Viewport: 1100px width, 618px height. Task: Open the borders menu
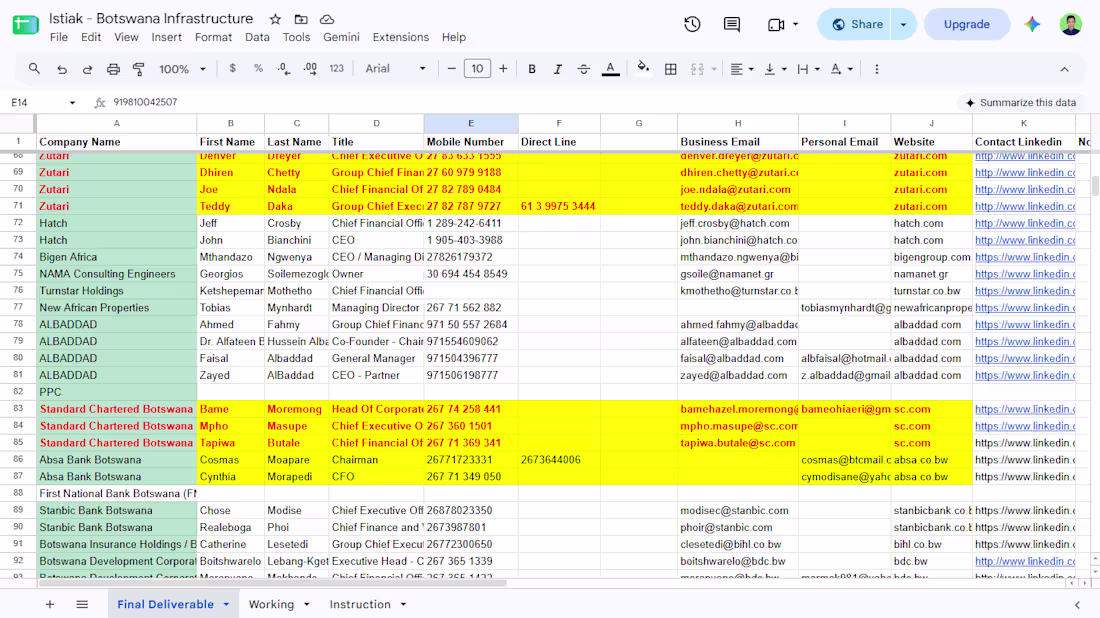point(671,69)
